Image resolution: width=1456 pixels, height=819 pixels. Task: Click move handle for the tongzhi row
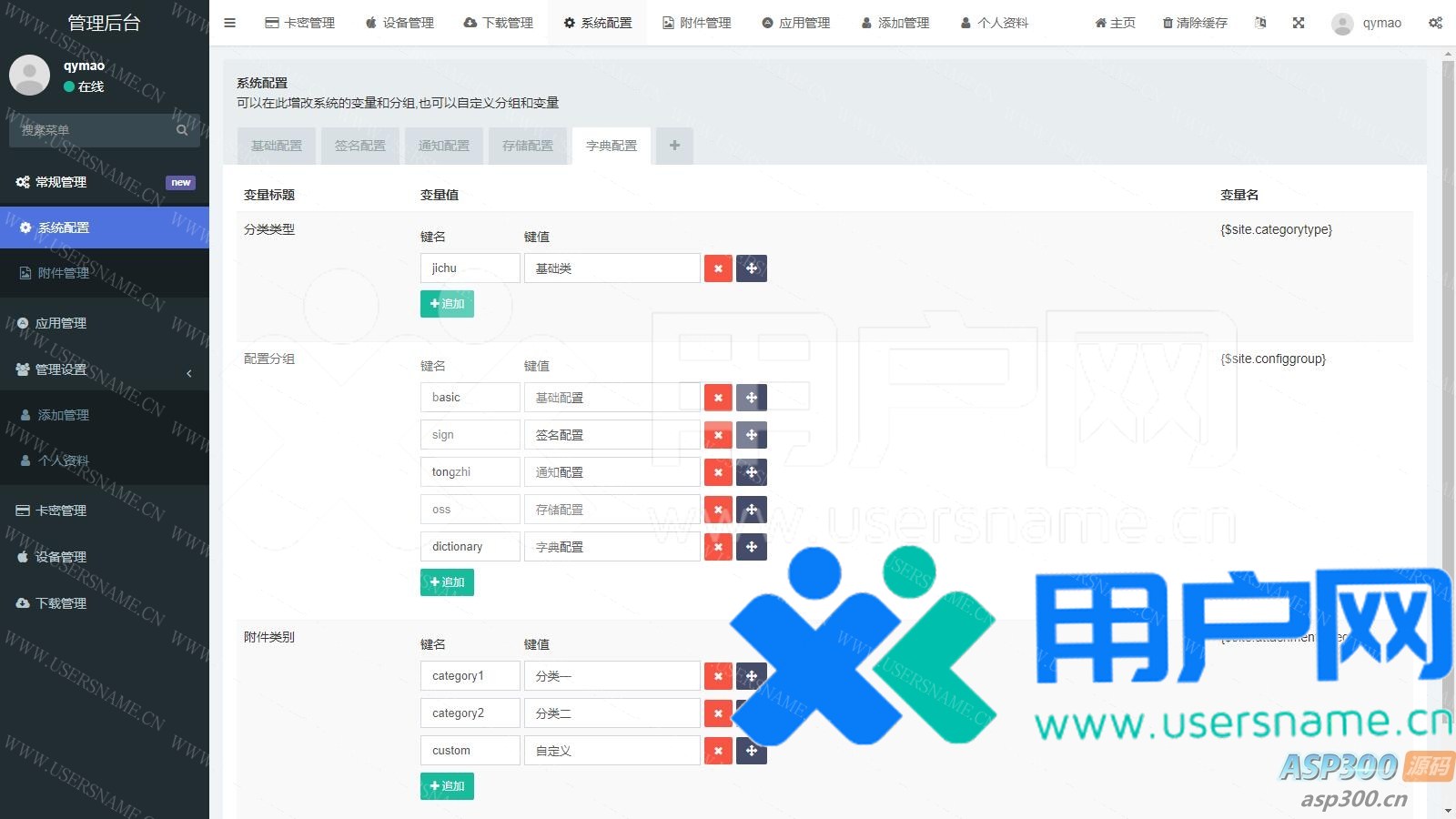click(x=752, y=472)
